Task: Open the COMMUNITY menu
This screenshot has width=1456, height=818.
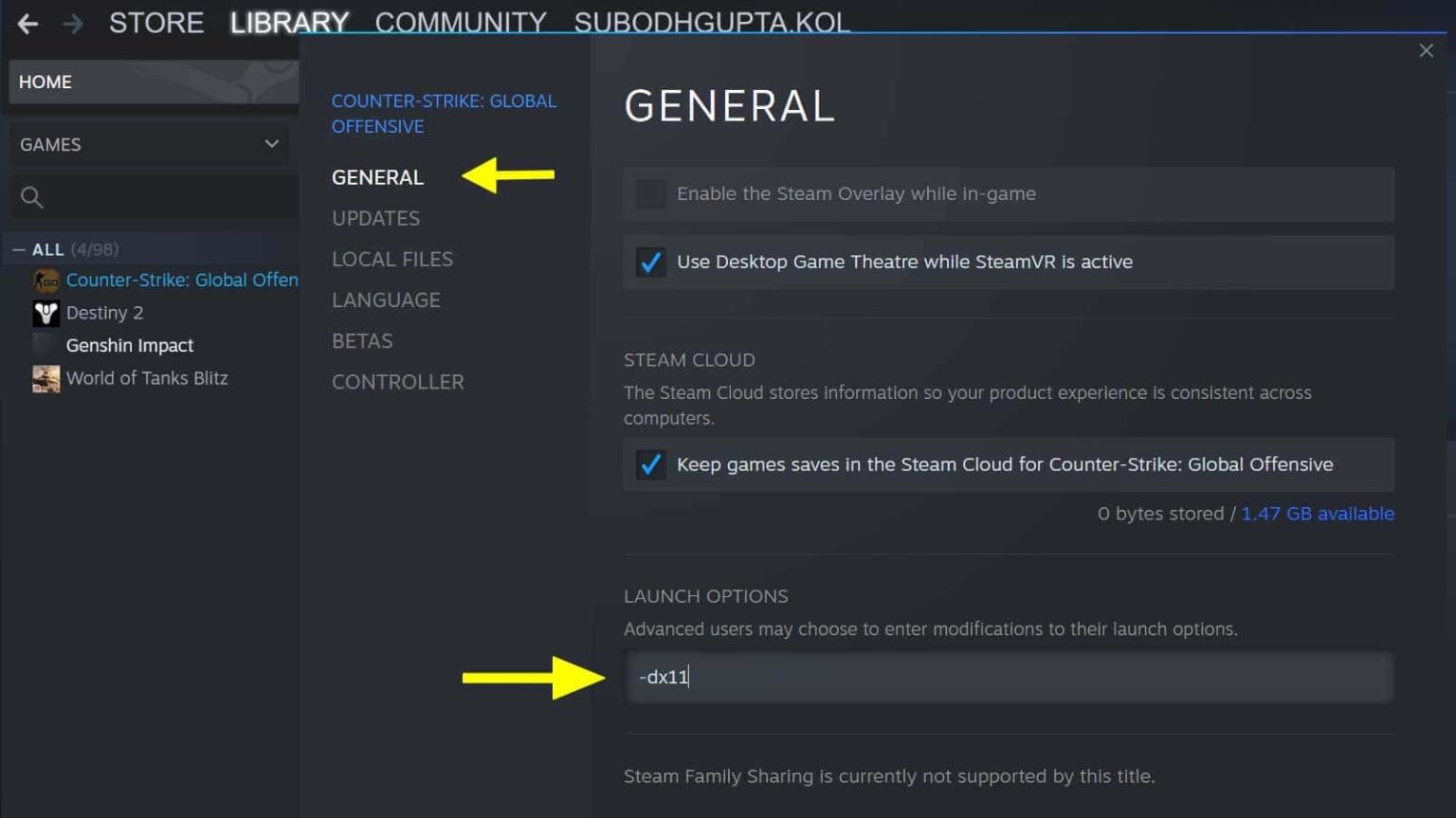Action: click(461, 22)
